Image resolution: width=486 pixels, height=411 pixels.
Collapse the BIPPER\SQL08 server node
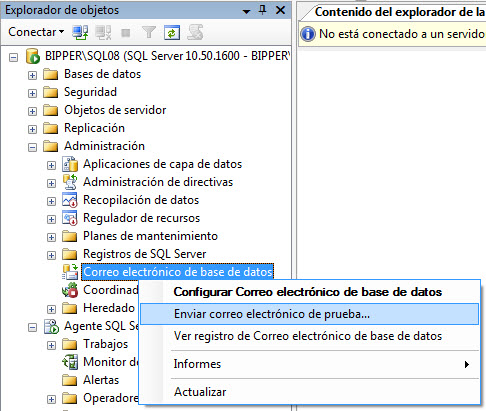(x=13, y=57)
